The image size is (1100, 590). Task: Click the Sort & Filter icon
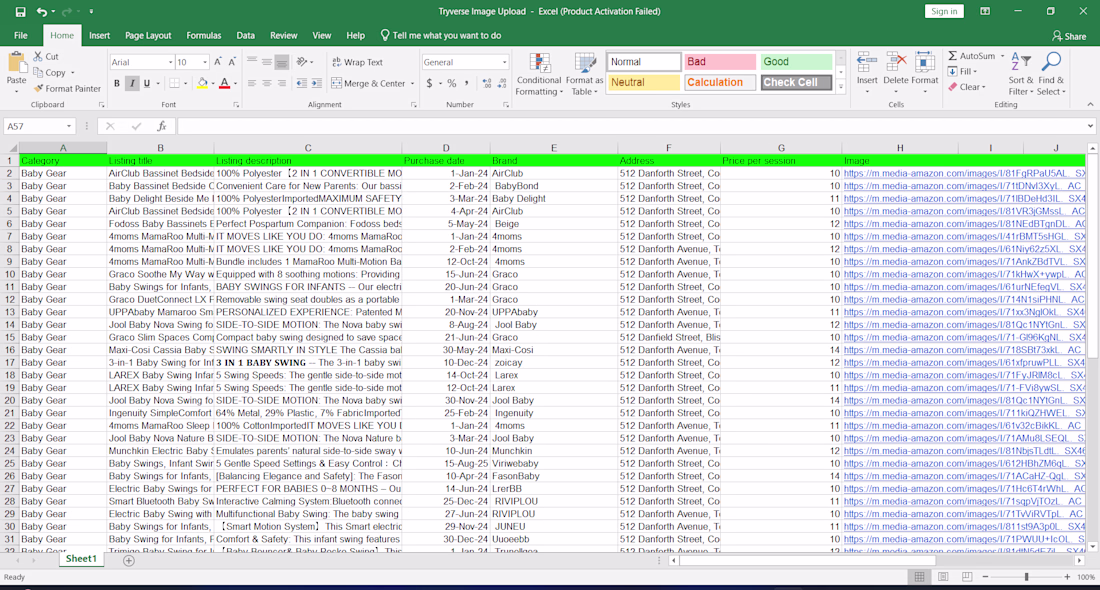(1021, 63)
